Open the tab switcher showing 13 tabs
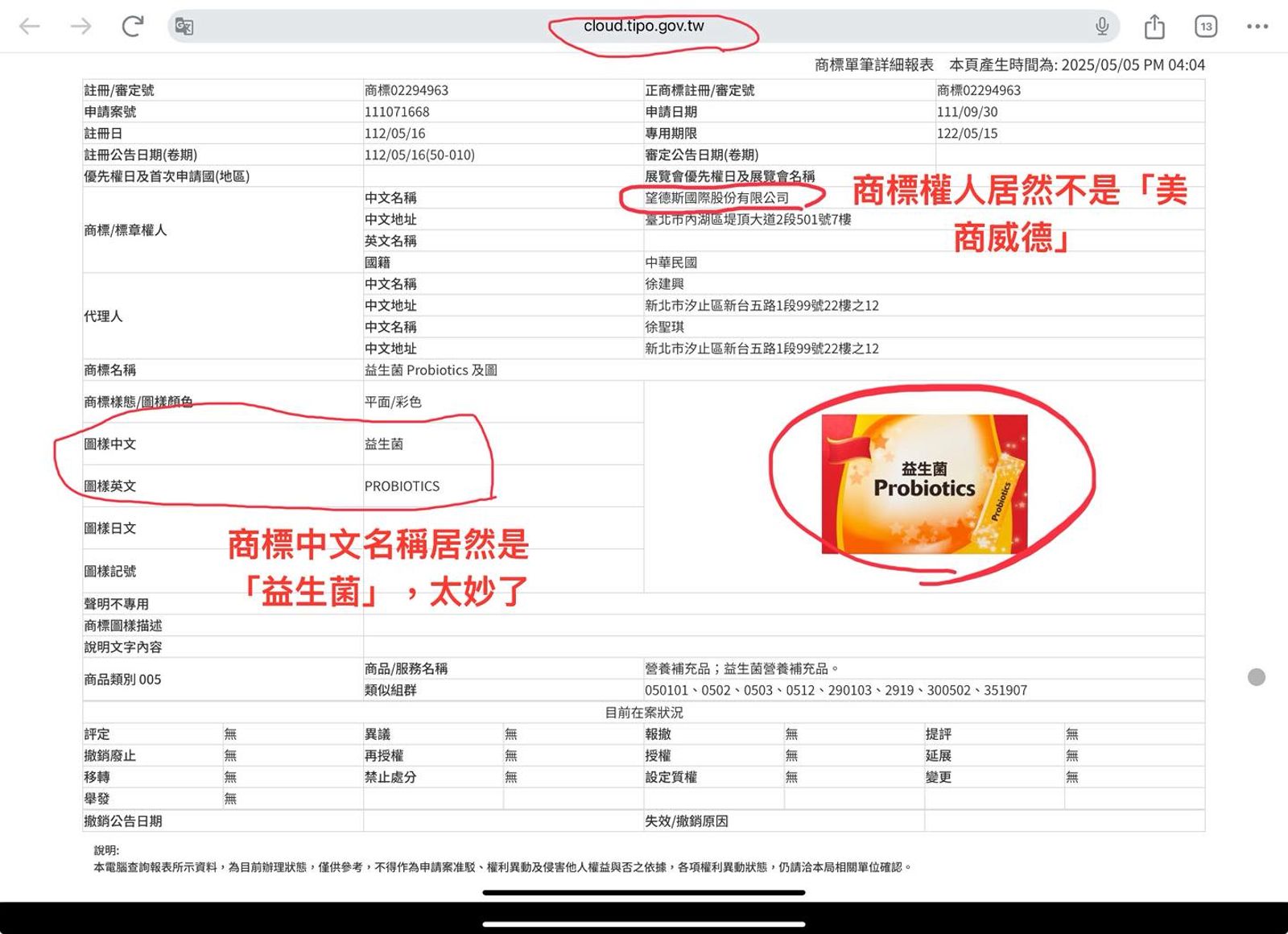 tap(1204, 27)
